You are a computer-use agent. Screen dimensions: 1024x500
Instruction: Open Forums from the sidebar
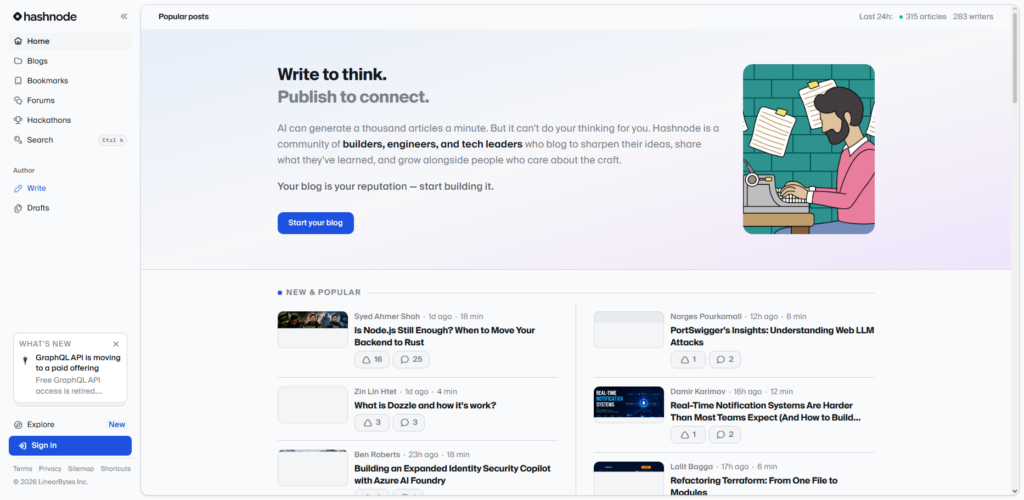tap(70, 101)
